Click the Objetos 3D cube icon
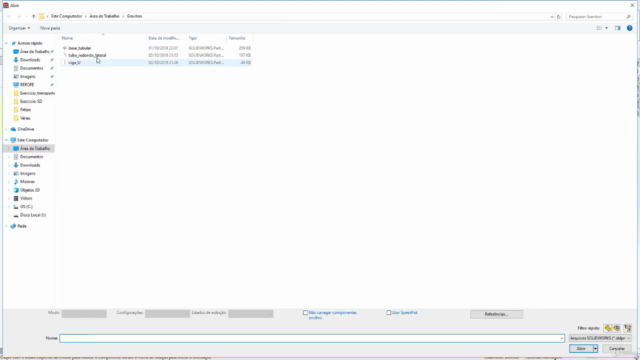 pos(16,190)
